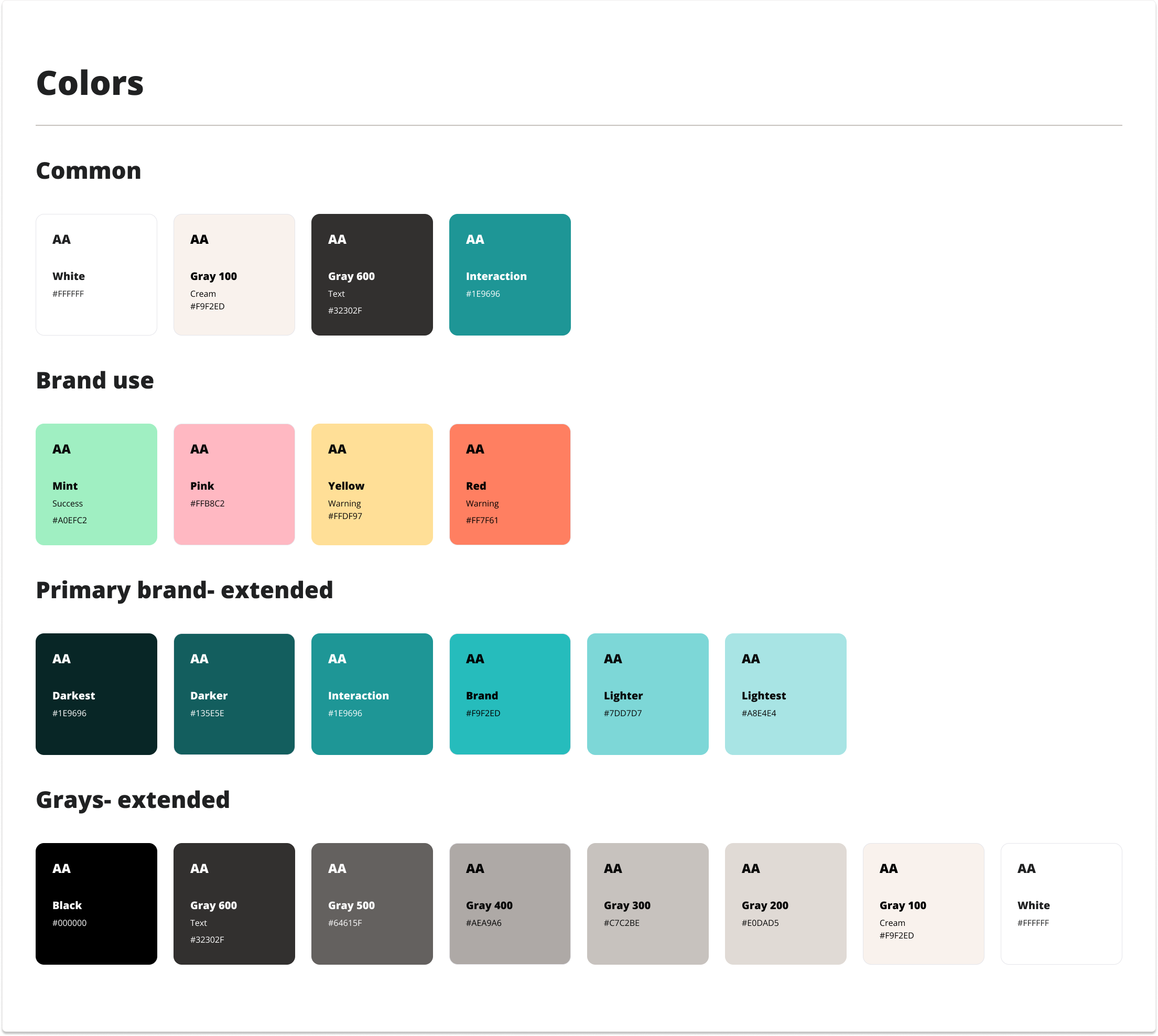Select the Lighter #7DD7D7 swatch

(647, 694)
